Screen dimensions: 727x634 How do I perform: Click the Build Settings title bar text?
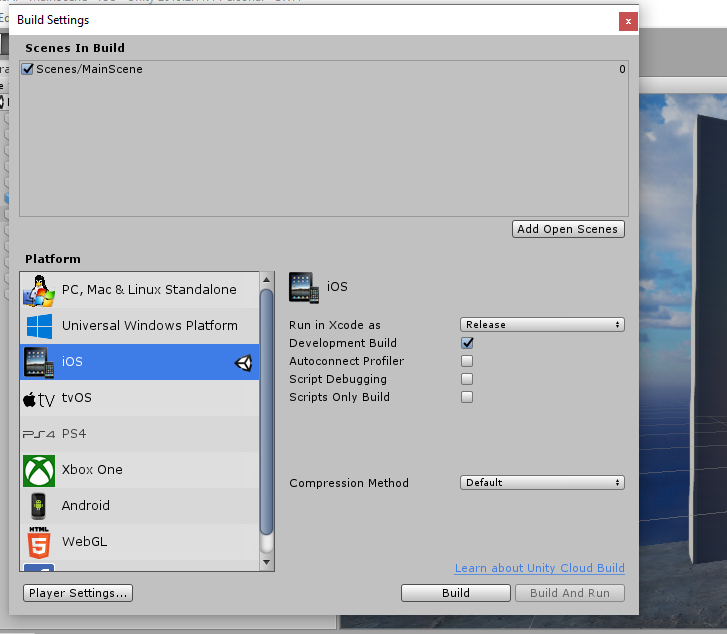[x=53, y=20]
